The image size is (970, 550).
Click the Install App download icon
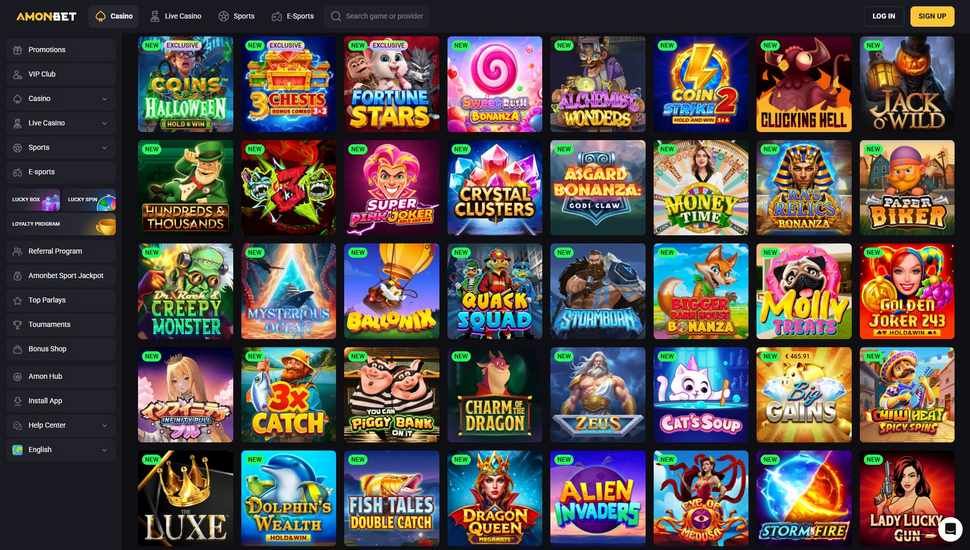click(x=17, y=401)
